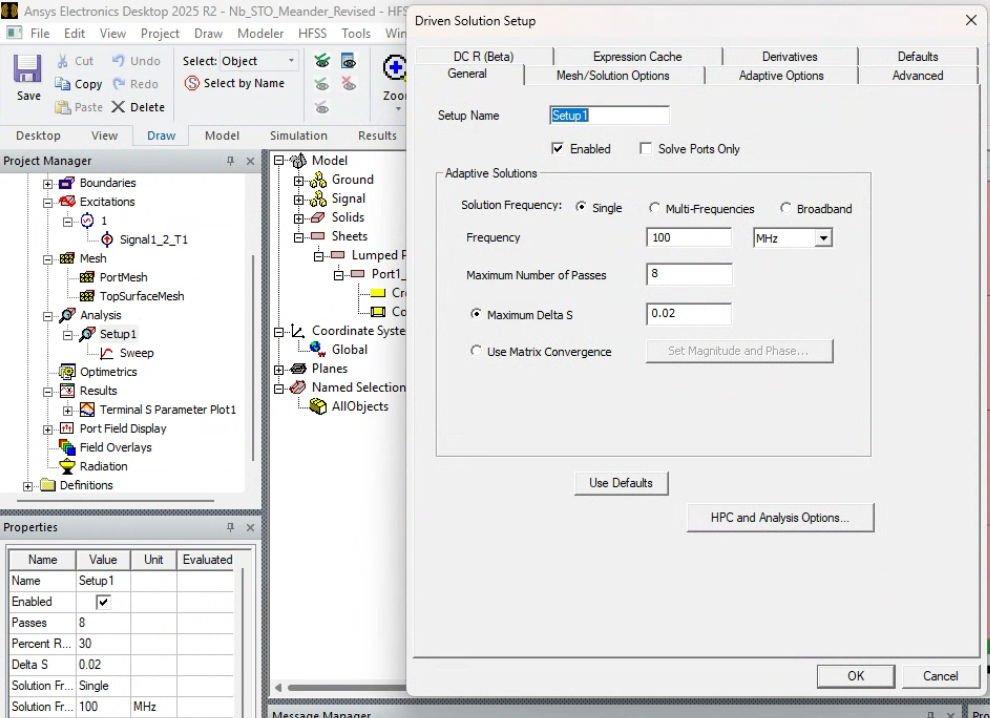
Task: Click the TopSurfaceMesh mesh icon
Action: coord(87,296)
